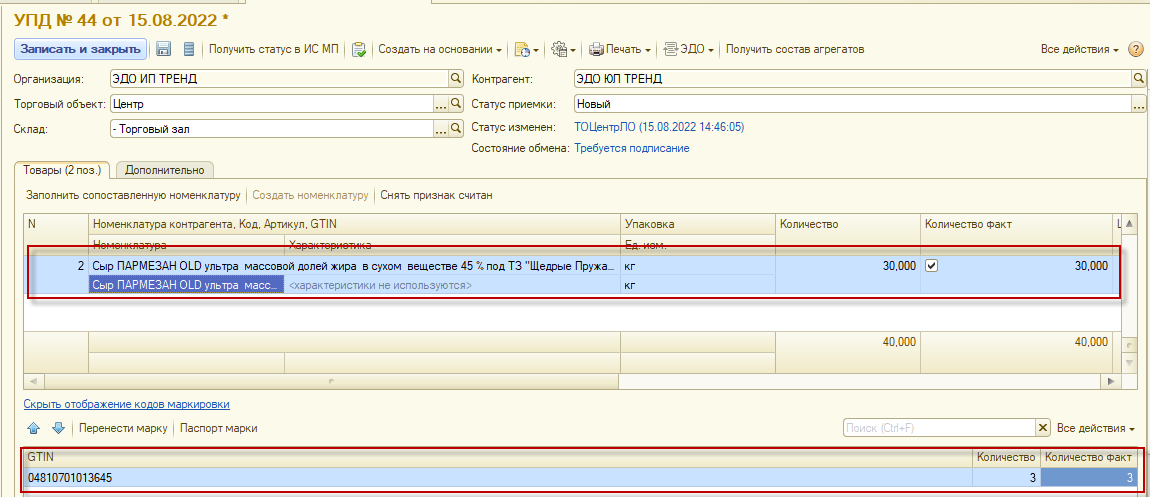Click the Записать и закрыть button
Screen dimensions: 1150x497
click(80, 49)
